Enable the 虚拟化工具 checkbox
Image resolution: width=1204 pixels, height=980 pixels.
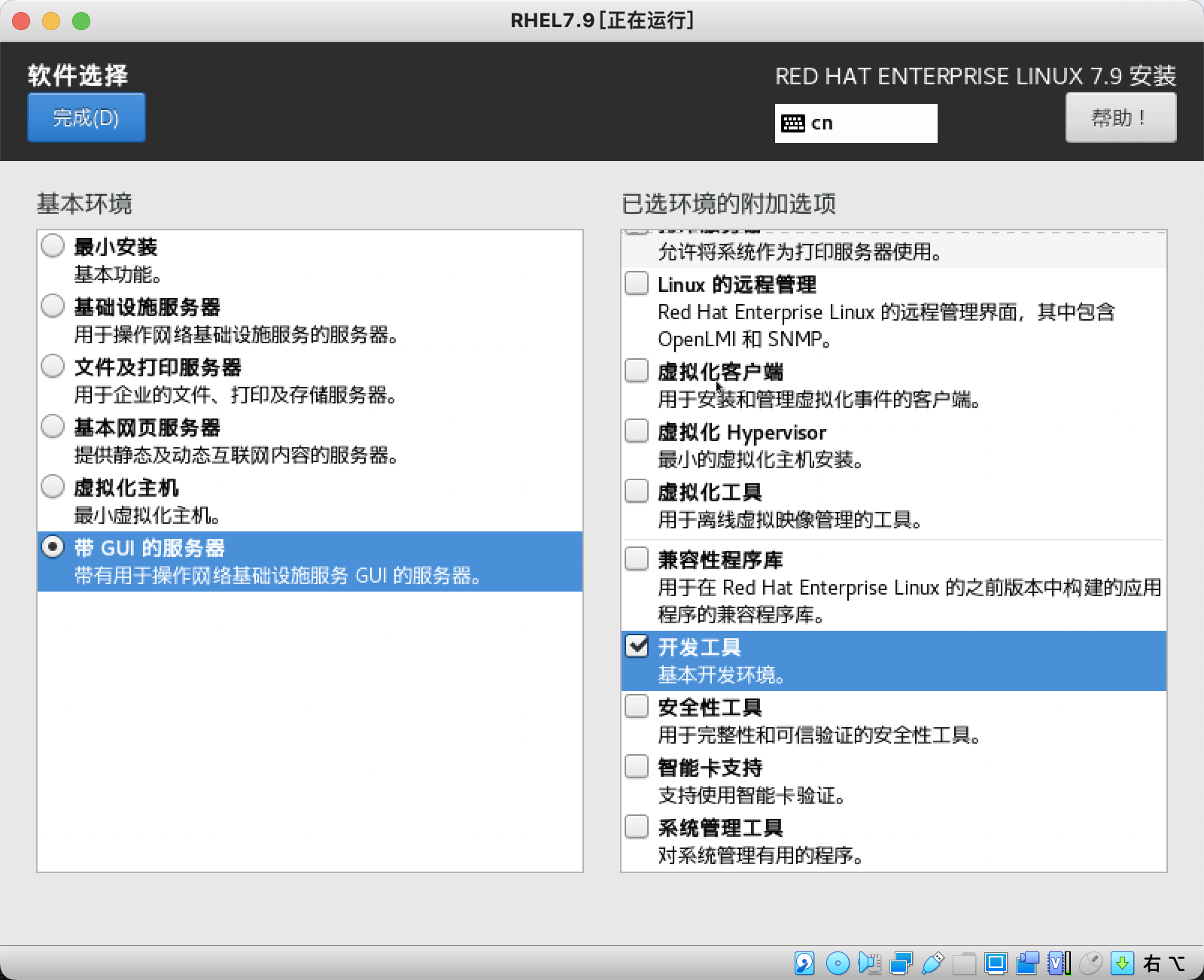(x=637, y=491)
